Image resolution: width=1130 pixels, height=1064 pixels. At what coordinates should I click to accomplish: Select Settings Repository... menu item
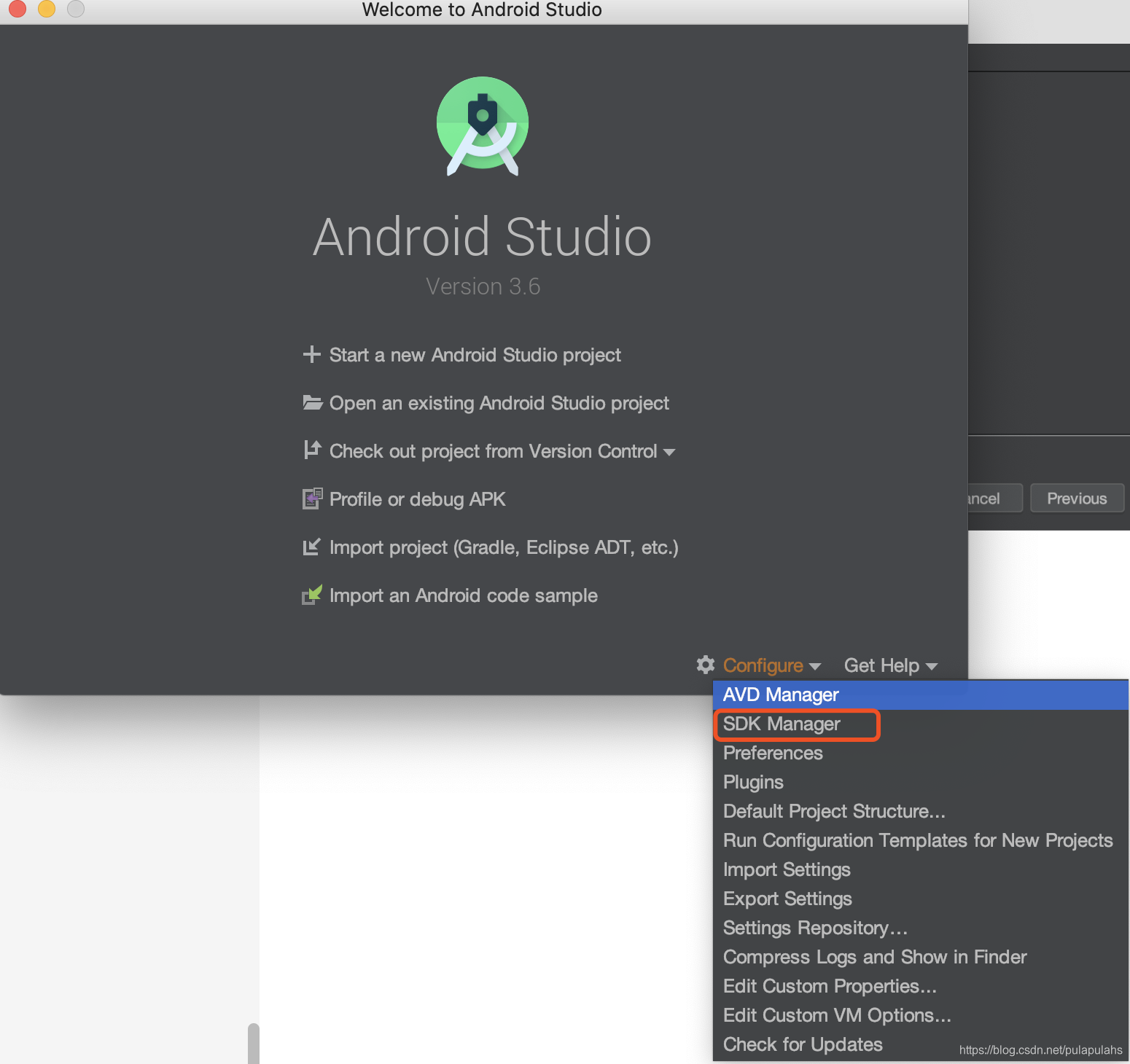[x=921, y=928]
